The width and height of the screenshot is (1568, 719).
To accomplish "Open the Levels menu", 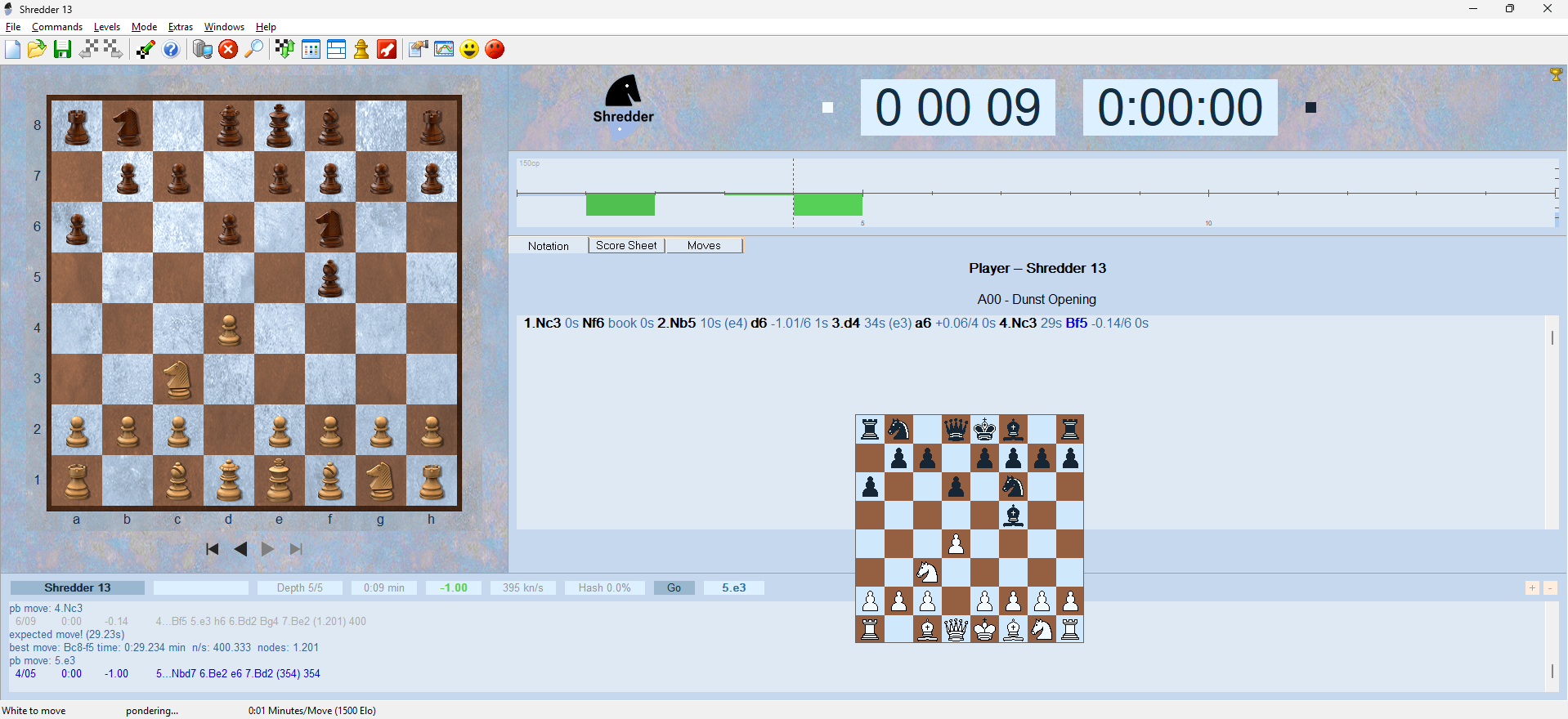I will click(x=106, y=27).
